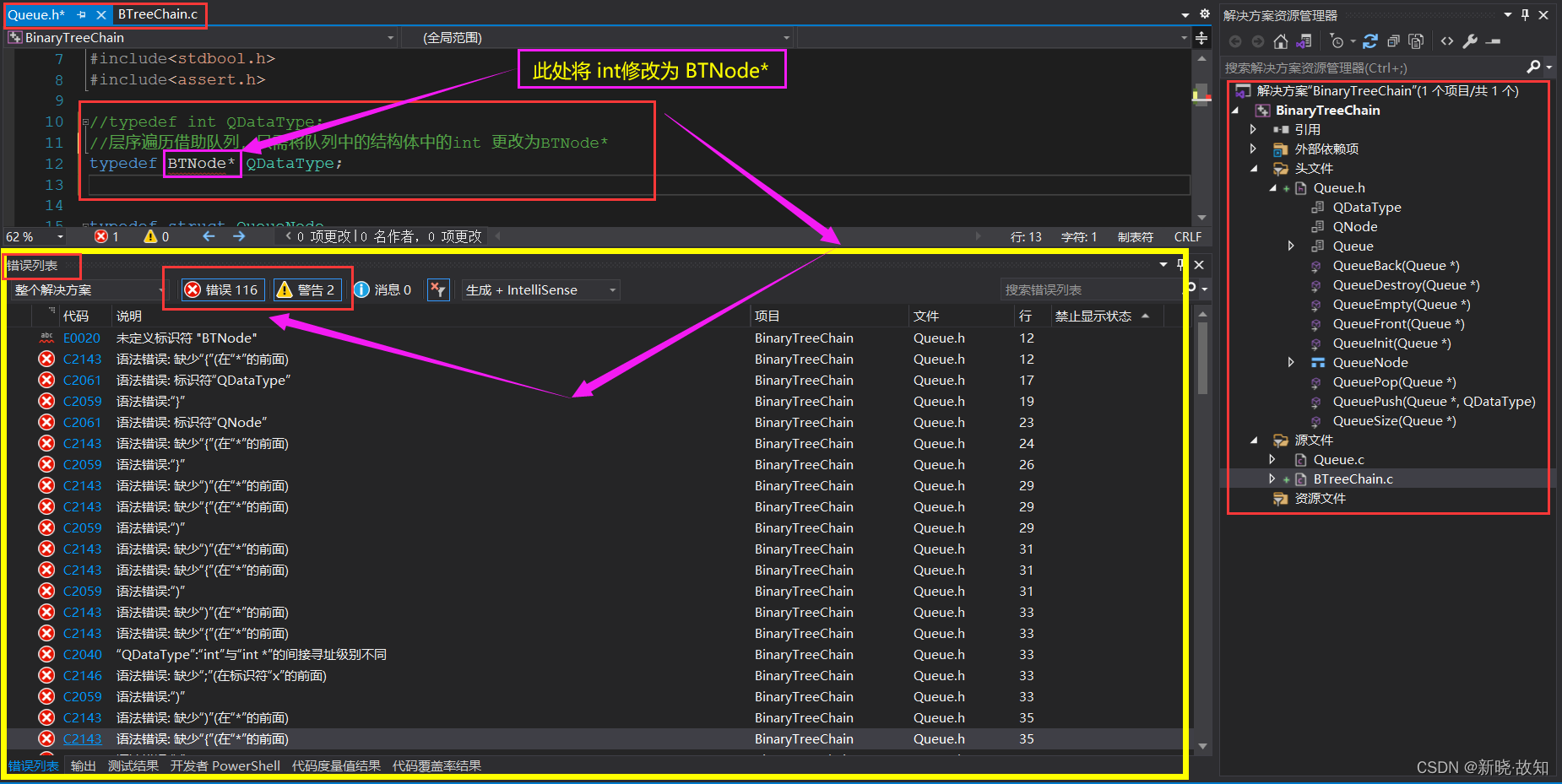Screen dimensions: 1562x784
Task: Clear all error list filters icon
Action: tap(438, 290)
